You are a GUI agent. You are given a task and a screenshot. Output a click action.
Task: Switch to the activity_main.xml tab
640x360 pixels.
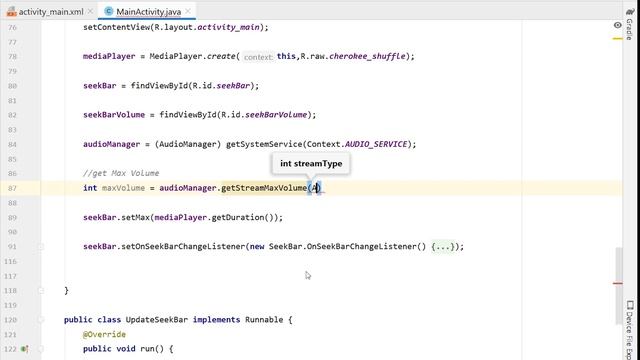[x=51, y=12]
